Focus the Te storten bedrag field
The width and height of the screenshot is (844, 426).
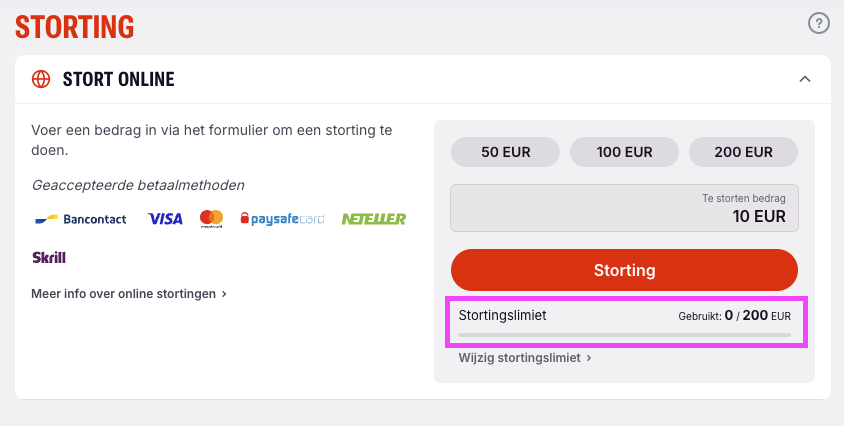[x=624, y=208]
